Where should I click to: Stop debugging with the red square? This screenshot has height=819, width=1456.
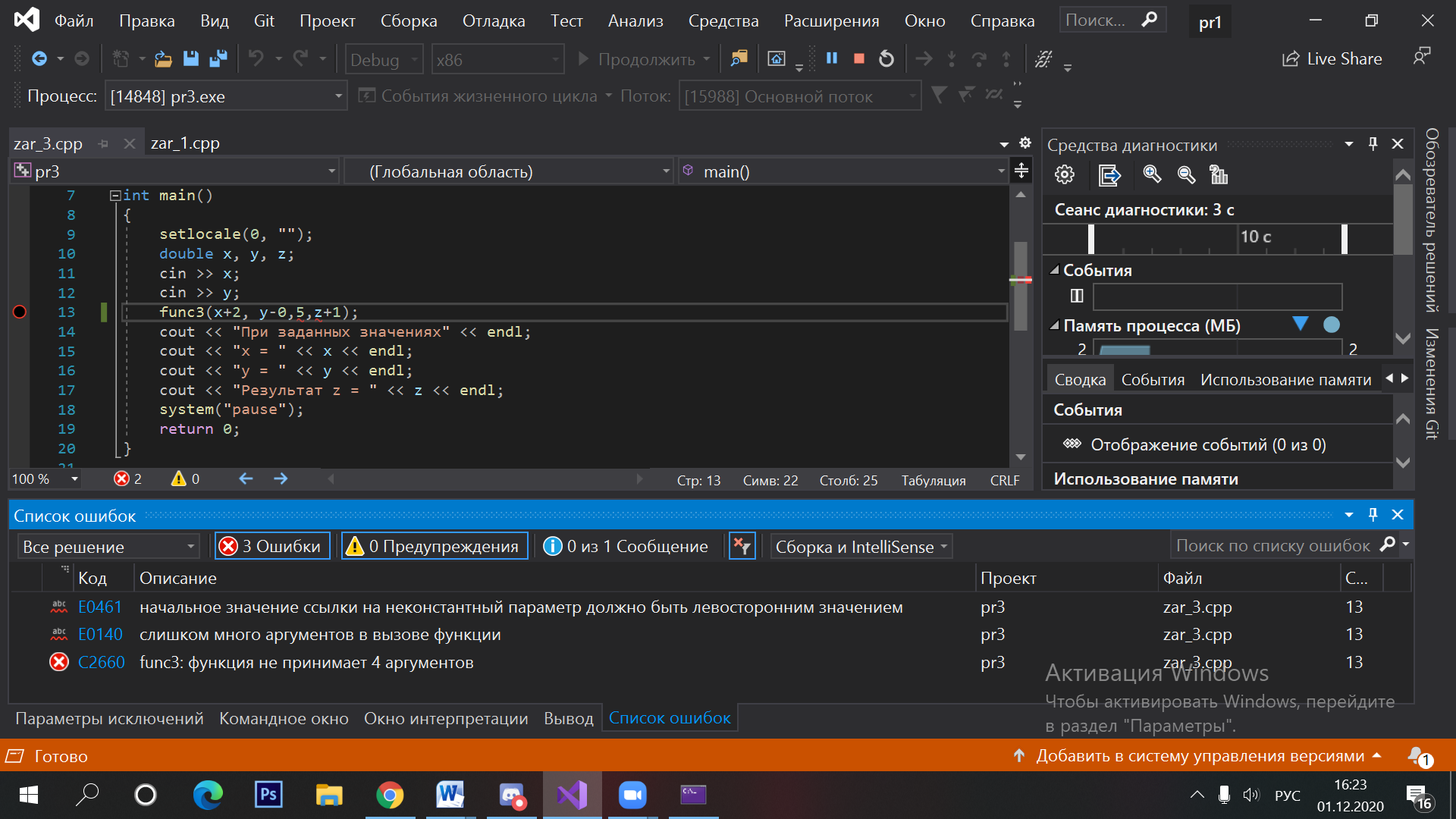coord(859,58)
